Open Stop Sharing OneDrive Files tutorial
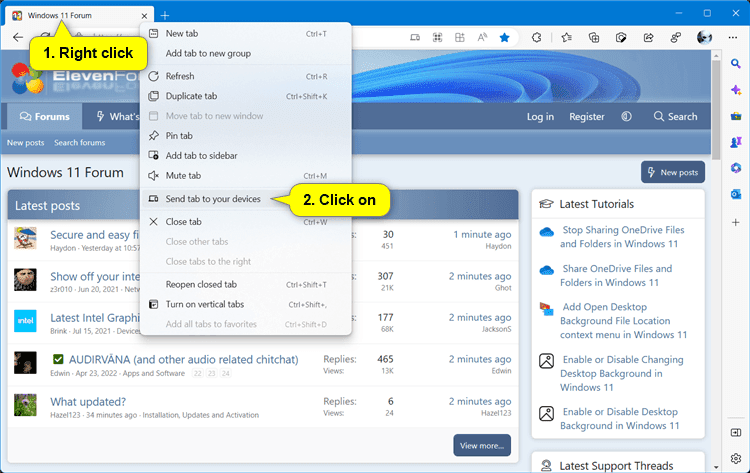Image resolution: width=750 pixels, height=473 pixels. point(622,237)
